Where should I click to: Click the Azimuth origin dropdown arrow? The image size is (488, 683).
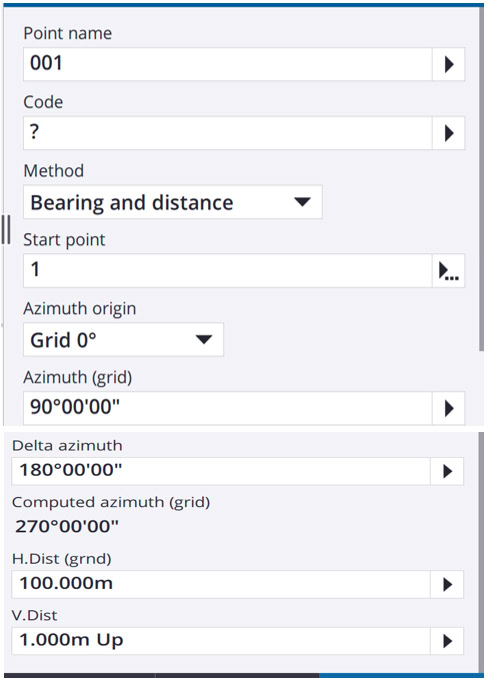(x=203, y=340)
